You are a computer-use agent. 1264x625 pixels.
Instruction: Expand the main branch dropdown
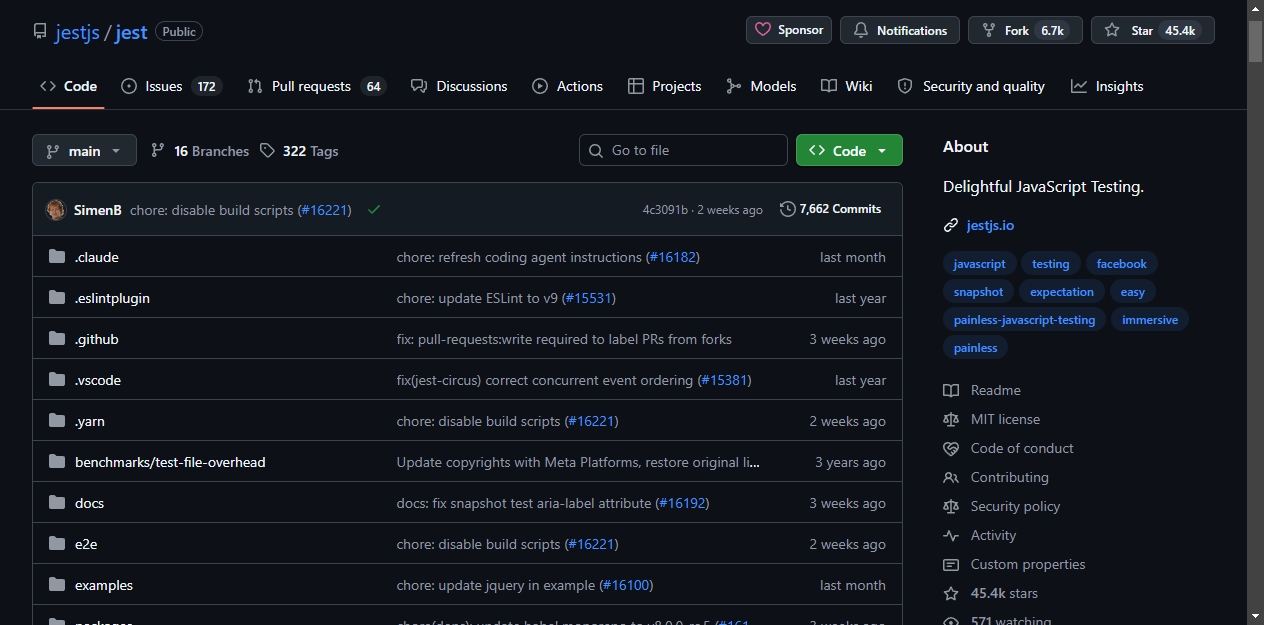click(84, 151)
